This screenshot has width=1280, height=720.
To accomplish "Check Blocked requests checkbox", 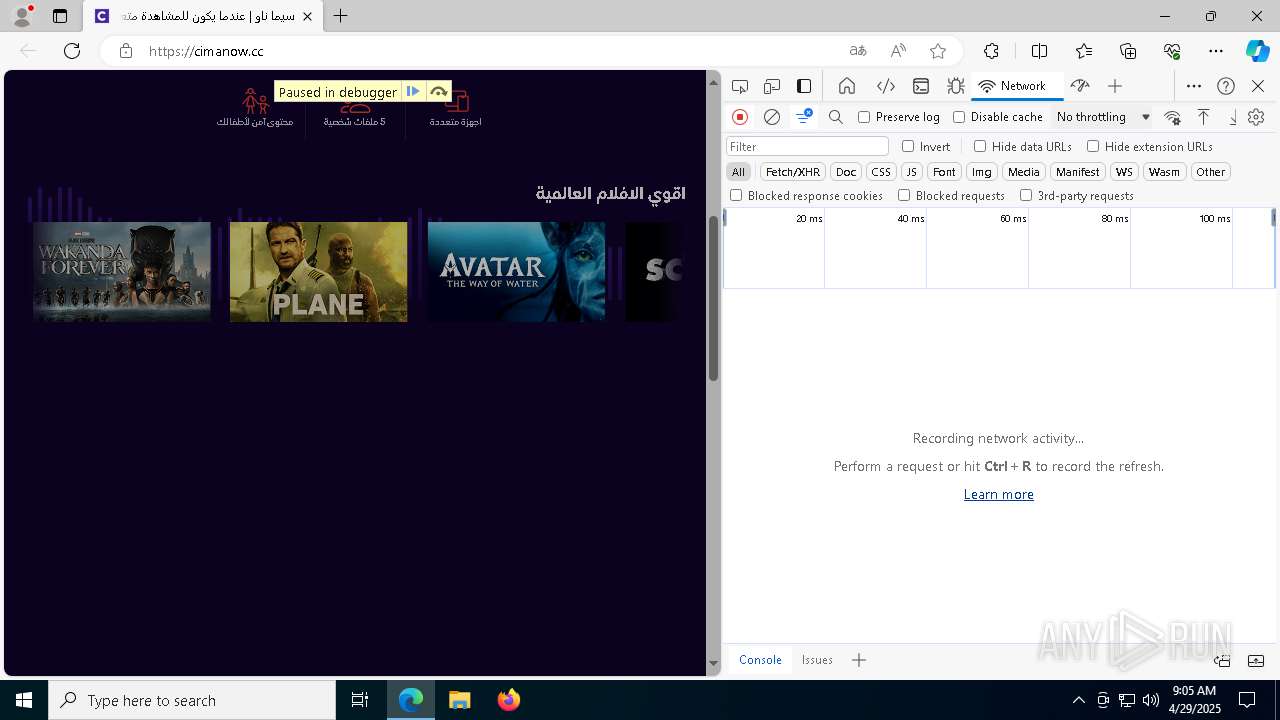I will pyautogui.click(x=904, y=196).
